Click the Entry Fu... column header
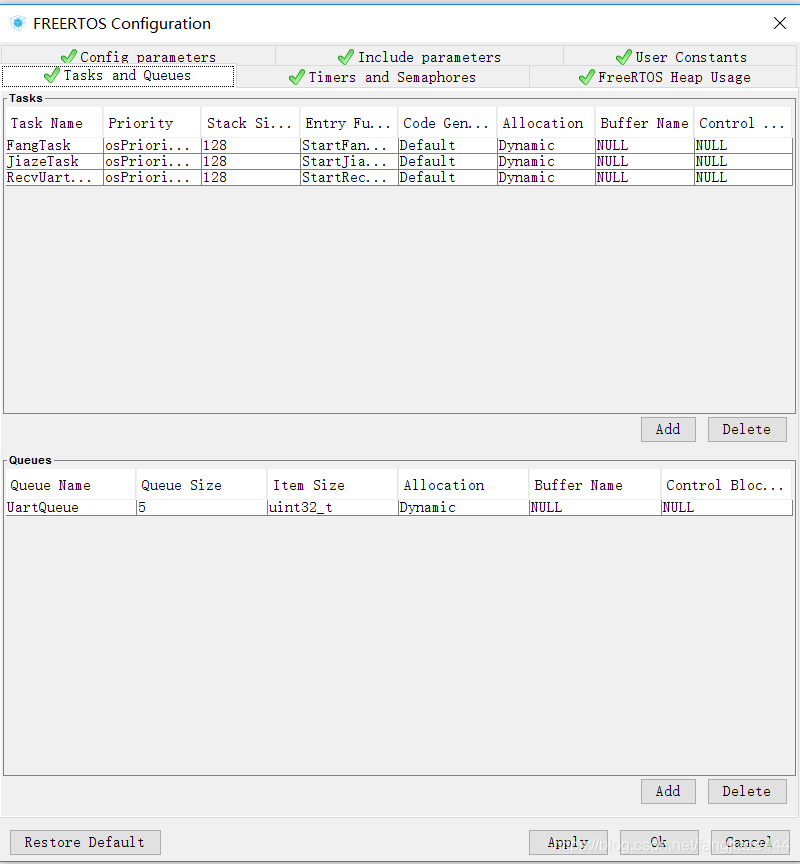800x864 pixels. [349, 123]
